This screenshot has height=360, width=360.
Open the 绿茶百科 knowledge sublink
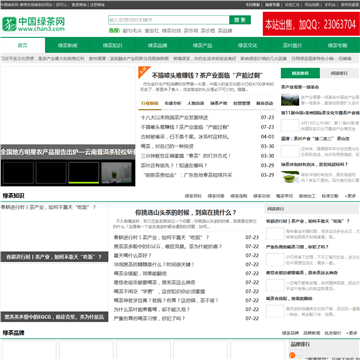[193, 196]
